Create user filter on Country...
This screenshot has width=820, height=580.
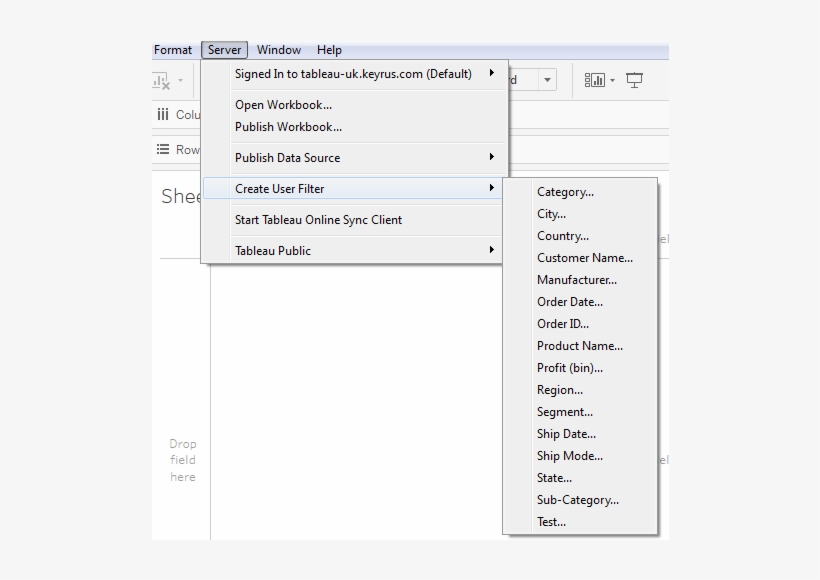click(580, 236)
